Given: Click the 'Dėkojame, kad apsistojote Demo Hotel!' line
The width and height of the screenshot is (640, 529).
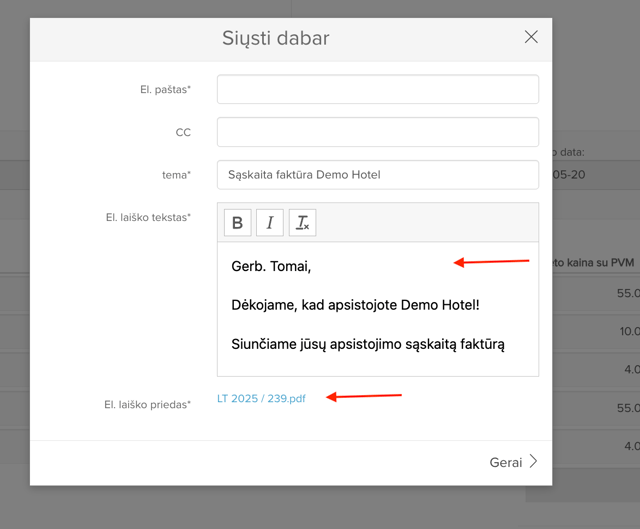Looking at the screenshot, I should point(355,305).
